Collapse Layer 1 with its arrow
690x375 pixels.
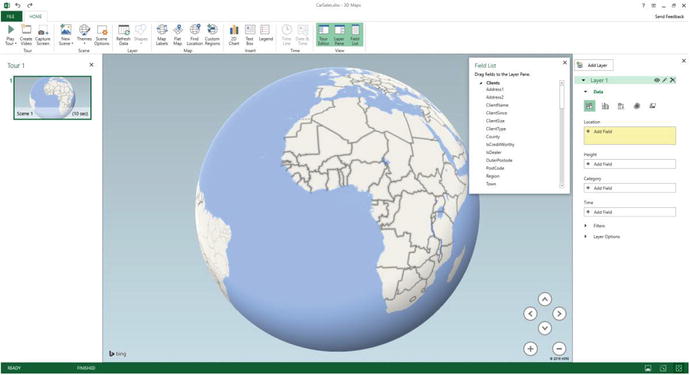click(x=584, y=81)
